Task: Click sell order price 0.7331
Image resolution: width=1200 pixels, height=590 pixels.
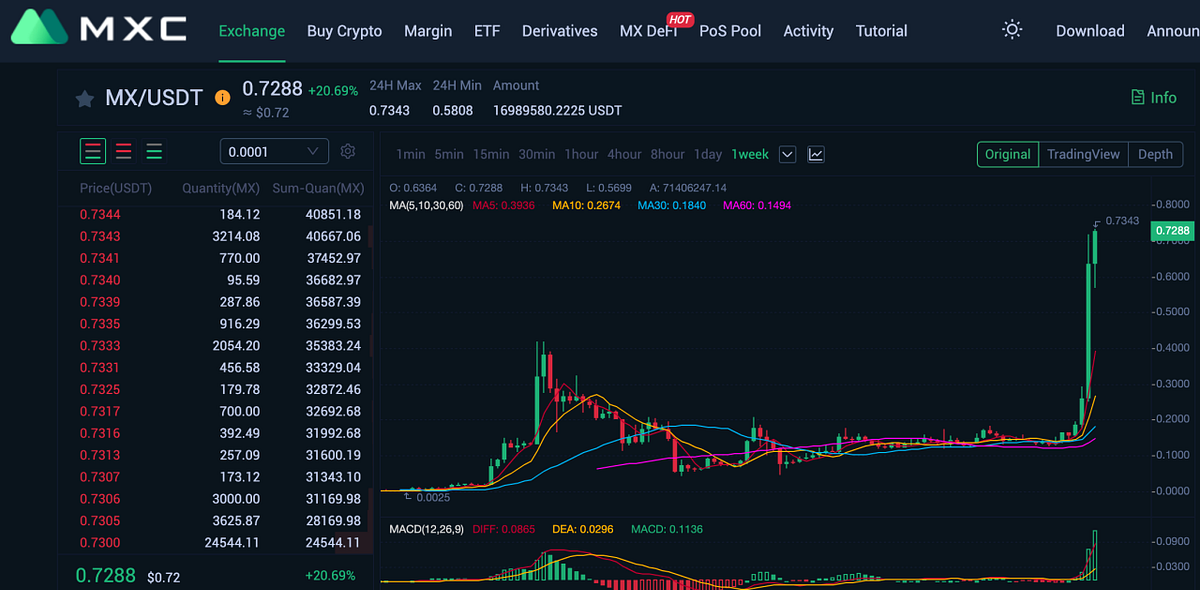Action: [x=100, y=368]
